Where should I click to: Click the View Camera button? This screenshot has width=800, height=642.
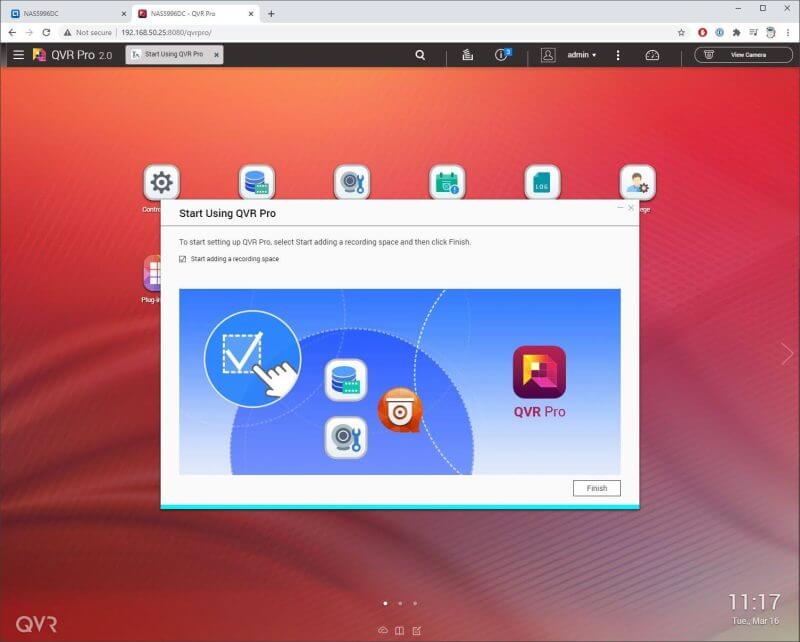pos(743,55)
